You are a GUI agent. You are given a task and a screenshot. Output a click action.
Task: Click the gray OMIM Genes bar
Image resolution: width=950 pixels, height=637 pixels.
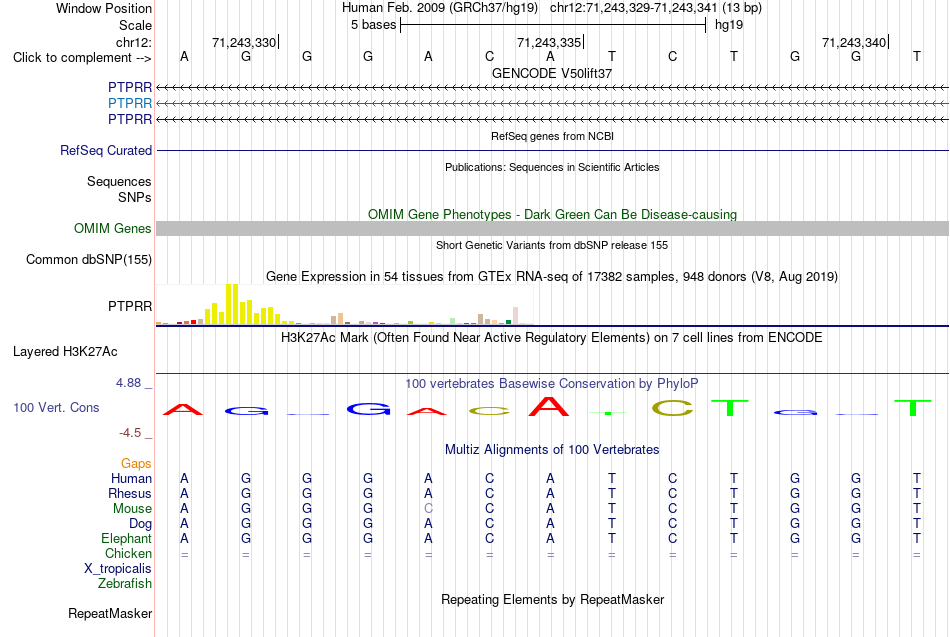pyautogui.click(x=552, y=228)
